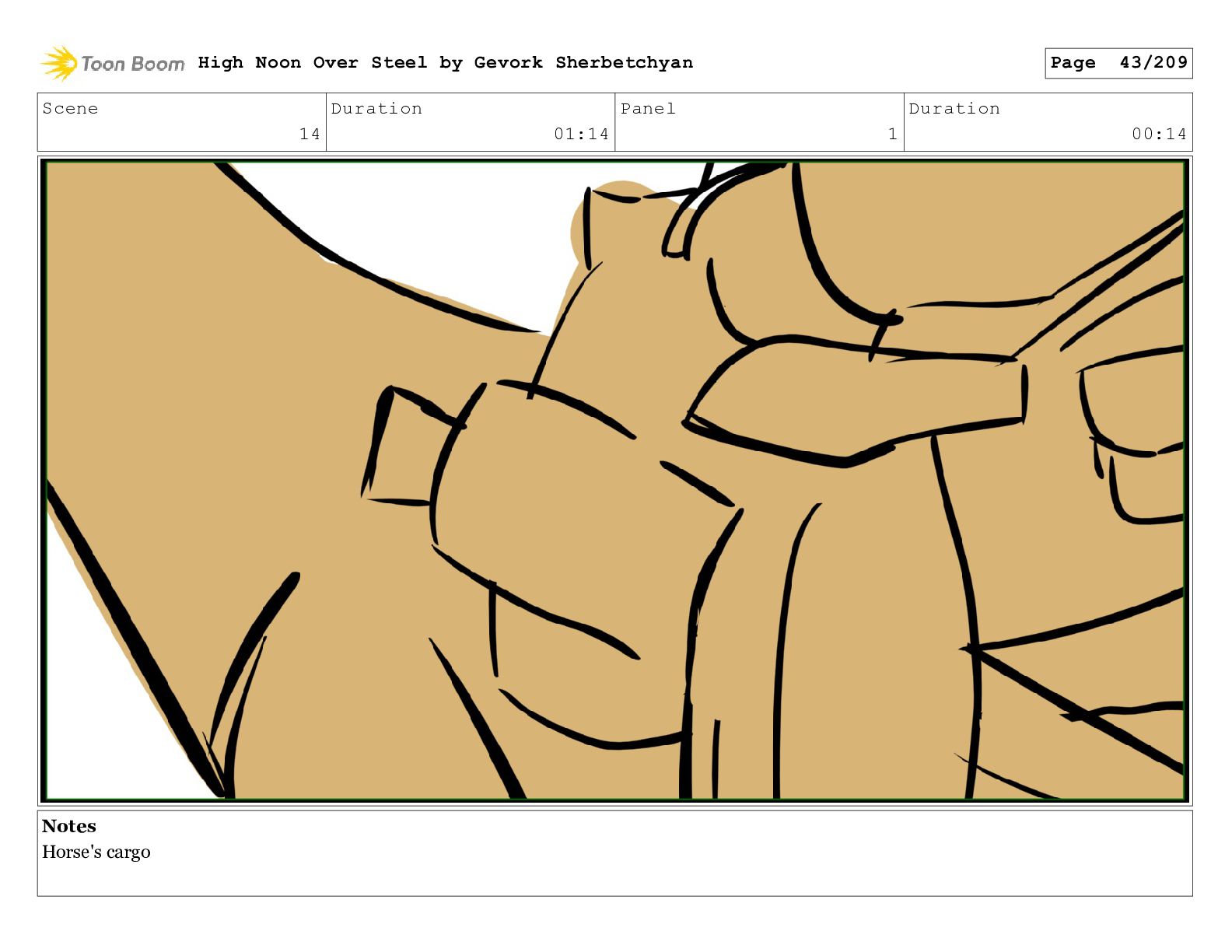This screenshot has width=1232, height=952.
Task: Select the panel duration value '00:14'
Action: point(1159,134)
